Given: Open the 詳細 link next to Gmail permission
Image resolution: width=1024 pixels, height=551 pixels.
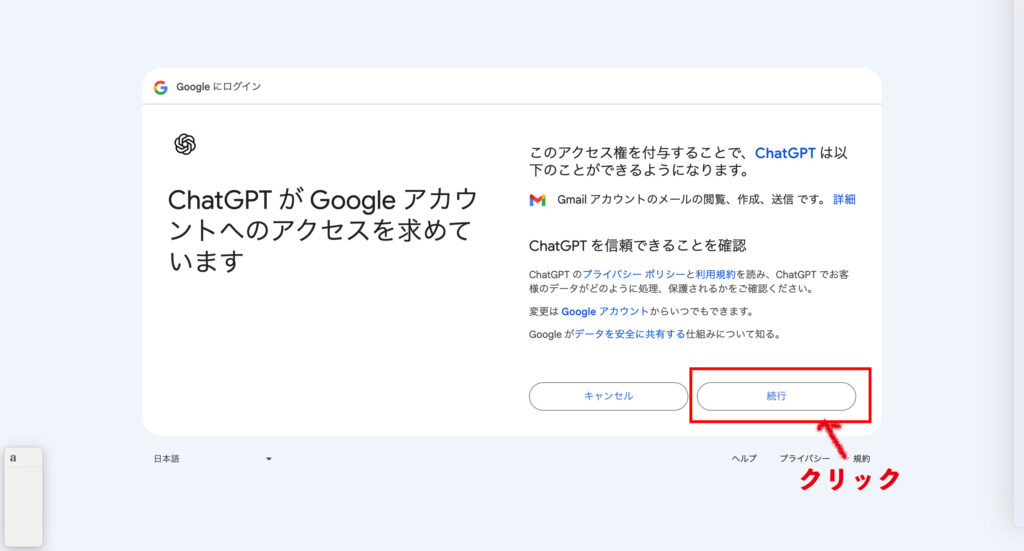Looking at the screenshot, I should [x=844, y=200].
